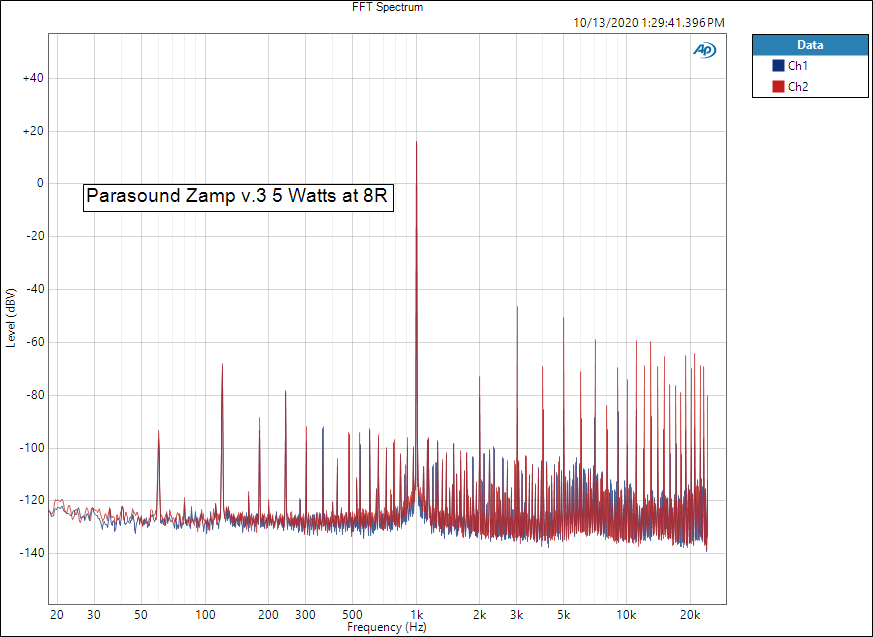The width and height of the screenshot is (873, 637).
Task: Select the Ch2 red color swatch
Action: tap(778, 86)
